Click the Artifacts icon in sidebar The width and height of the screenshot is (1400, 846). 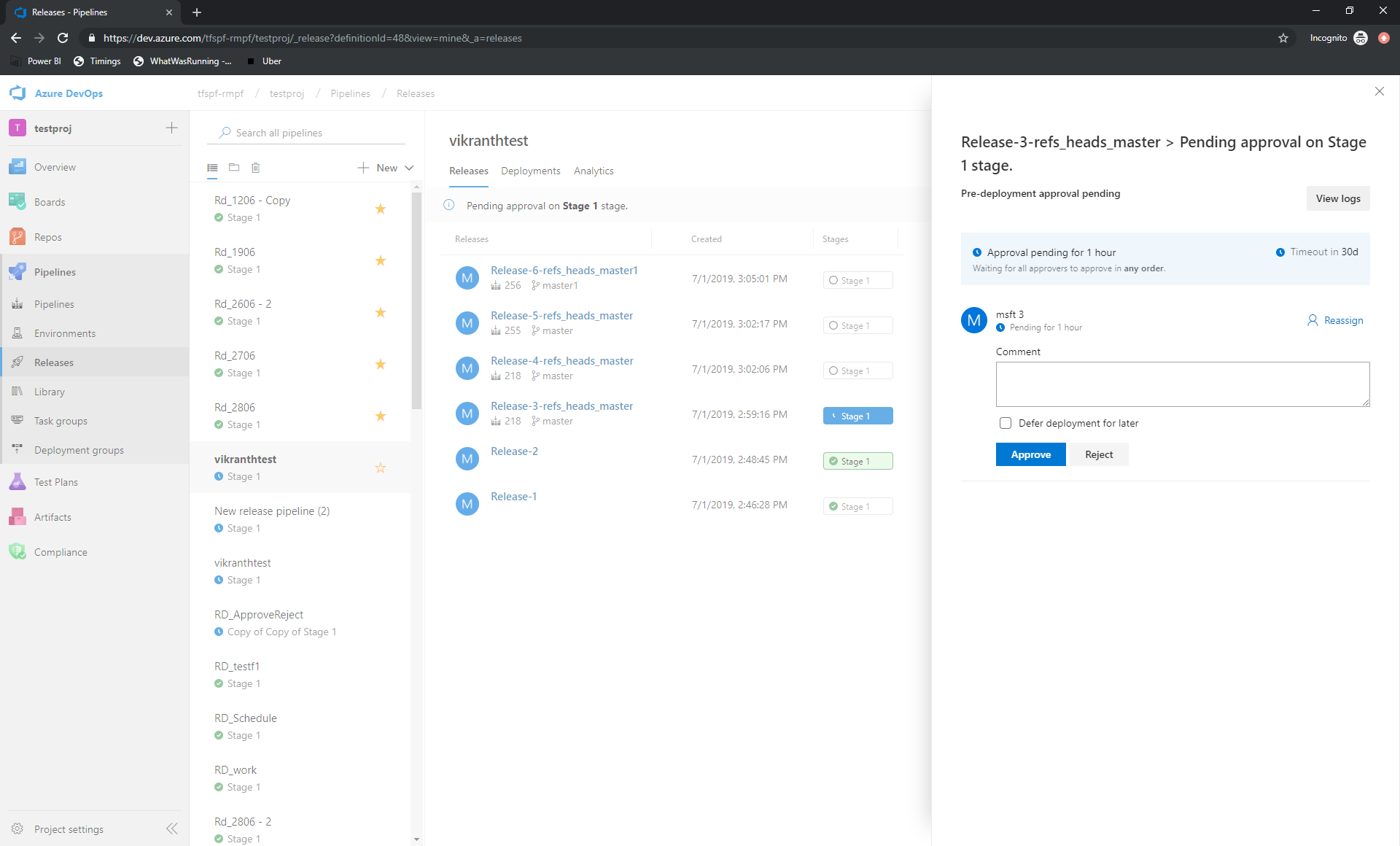point(18,517)
